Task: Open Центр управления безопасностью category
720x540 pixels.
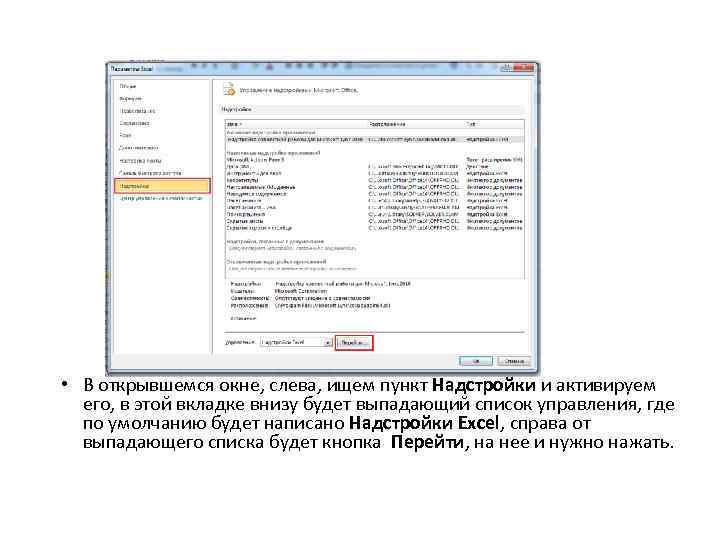Action: pos(161,198)
